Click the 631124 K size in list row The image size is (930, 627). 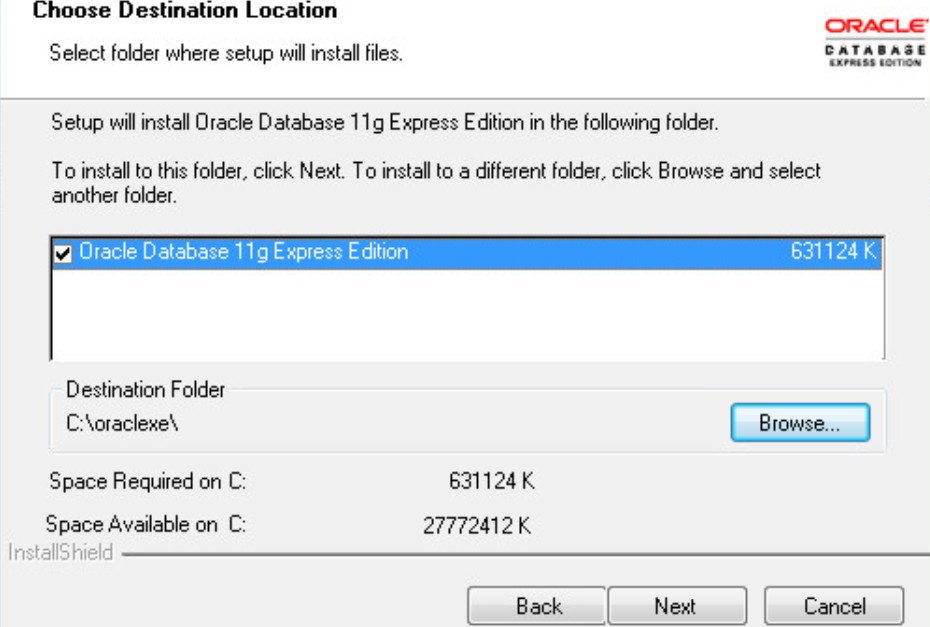coord(833,252)
